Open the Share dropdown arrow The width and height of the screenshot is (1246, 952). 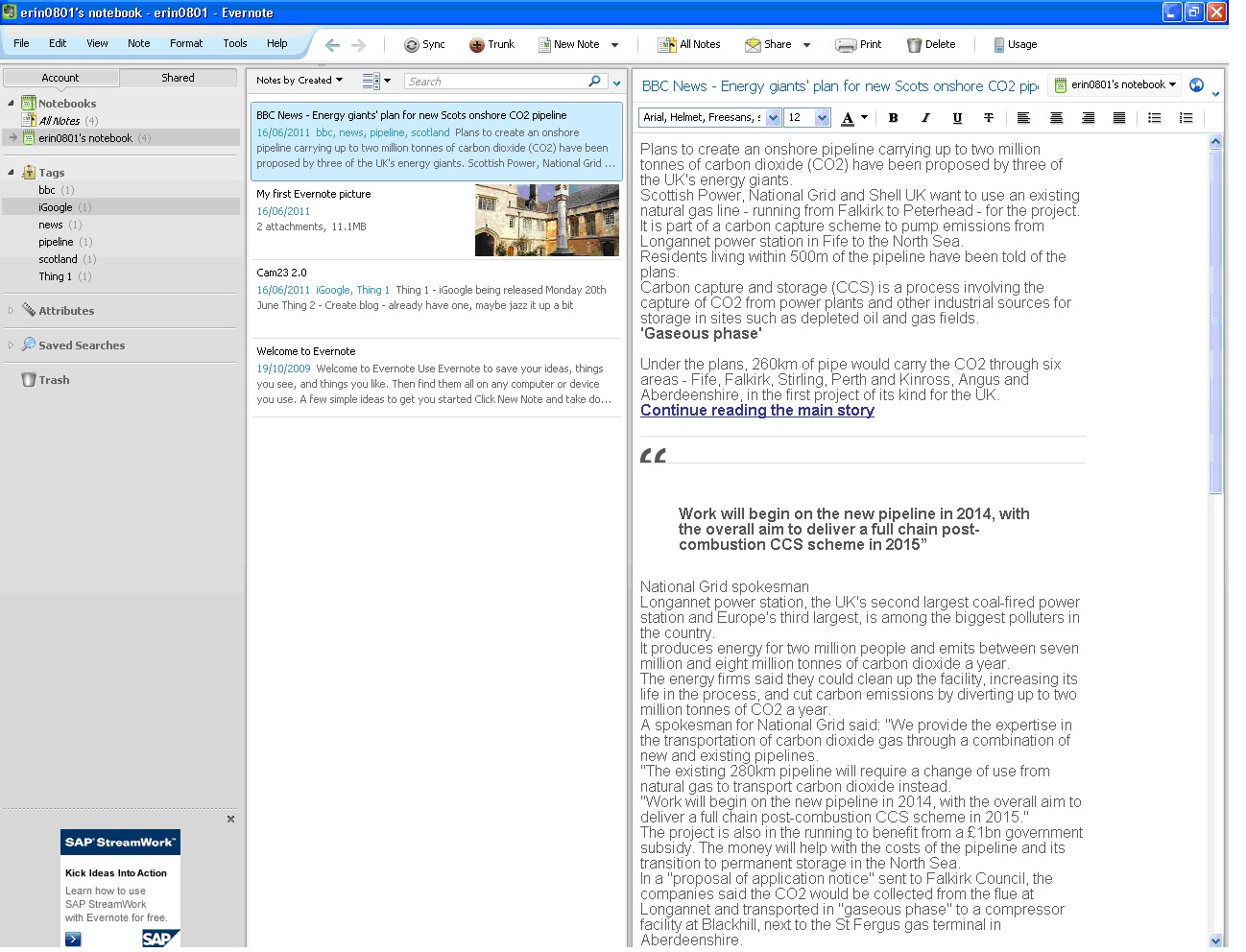click(806, 45)
